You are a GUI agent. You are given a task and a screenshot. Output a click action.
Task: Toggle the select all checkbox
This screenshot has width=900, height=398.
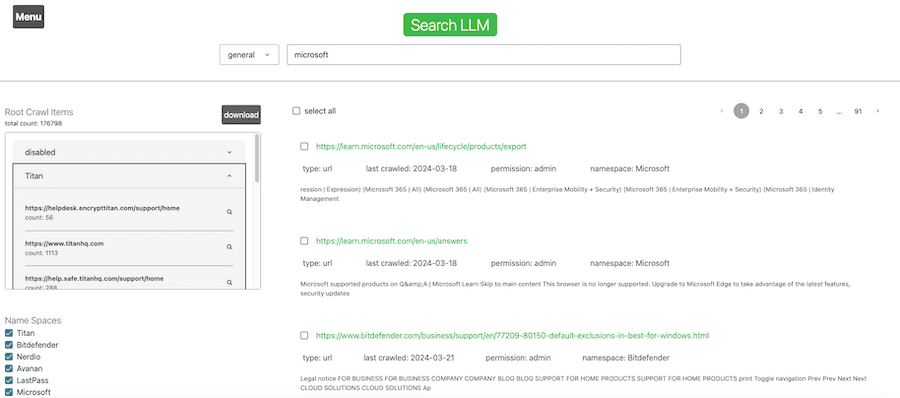click(296, 111)
